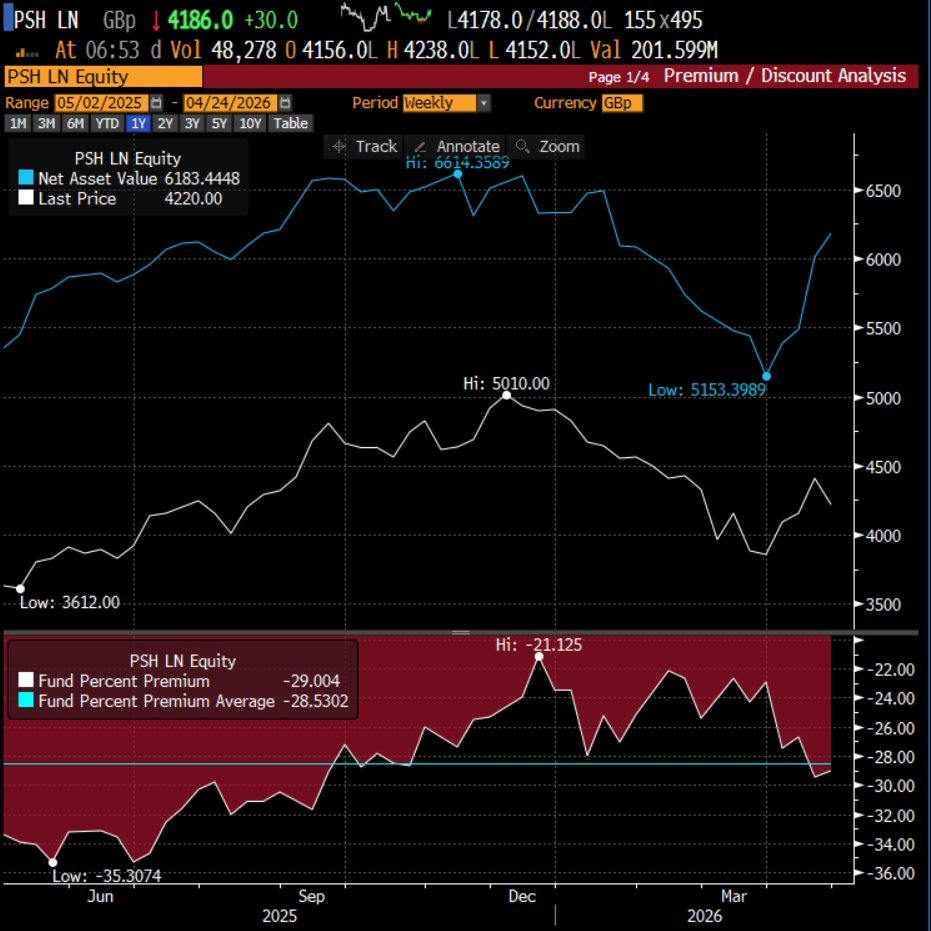Click the Dec x-axis label
The image size is (931, 931).
tap(522, 896)
